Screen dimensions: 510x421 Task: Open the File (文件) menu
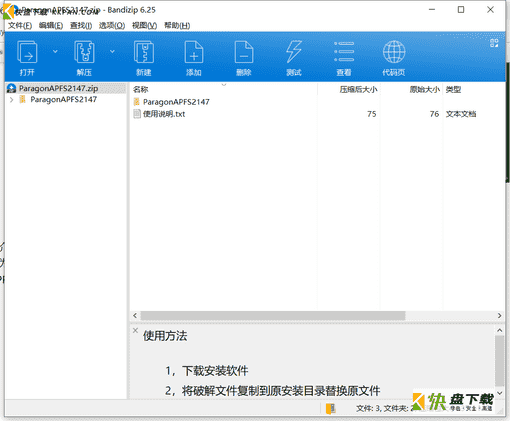coord(20,26)
